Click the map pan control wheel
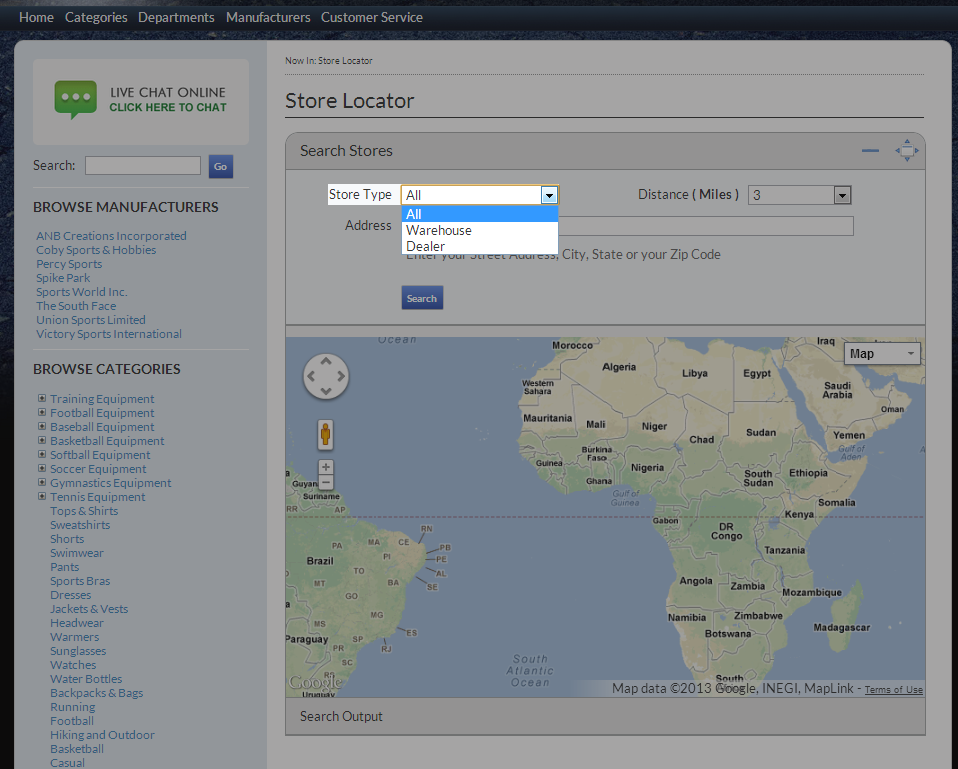The image size is (958, 769). click(326, 377)
